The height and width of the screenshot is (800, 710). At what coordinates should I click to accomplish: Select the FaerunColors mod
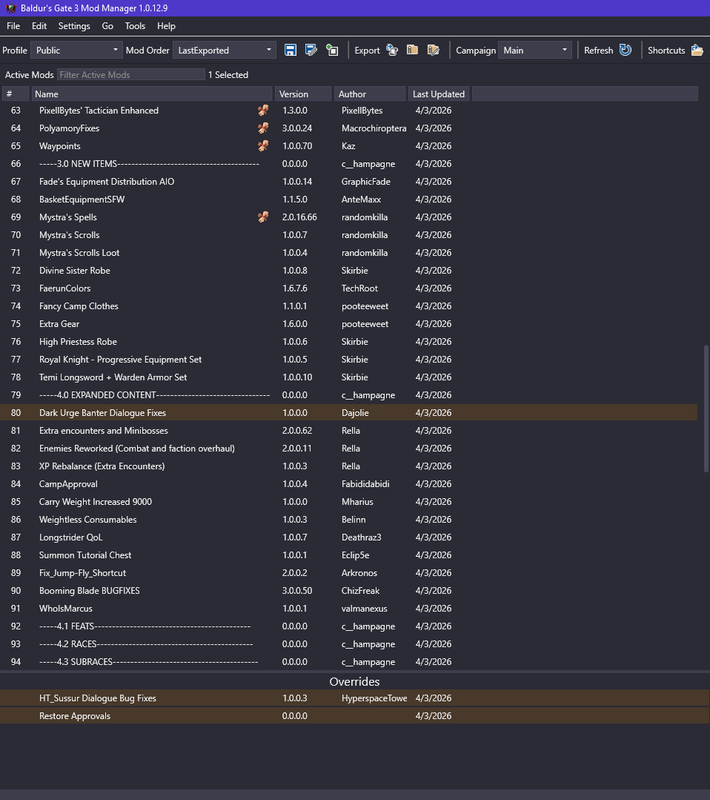[x=349, y=288]
